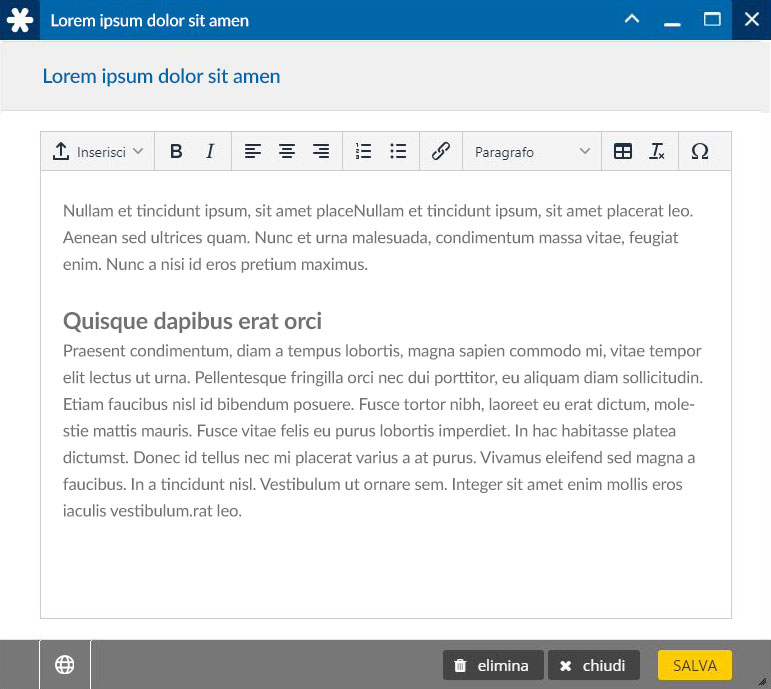
Task: Click the paragraph starting with Praesent condimentum
Action: [383, 431]
